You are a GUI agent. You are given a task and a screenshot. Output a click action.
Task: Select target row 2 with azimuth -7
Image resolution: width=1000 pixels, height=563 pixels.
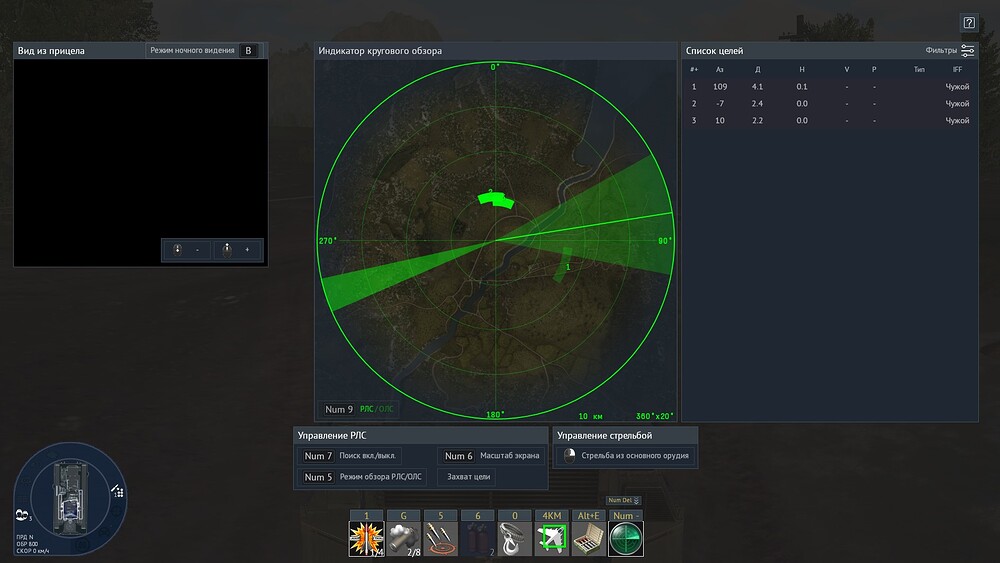pyautogui.click(x=830, y=103)
